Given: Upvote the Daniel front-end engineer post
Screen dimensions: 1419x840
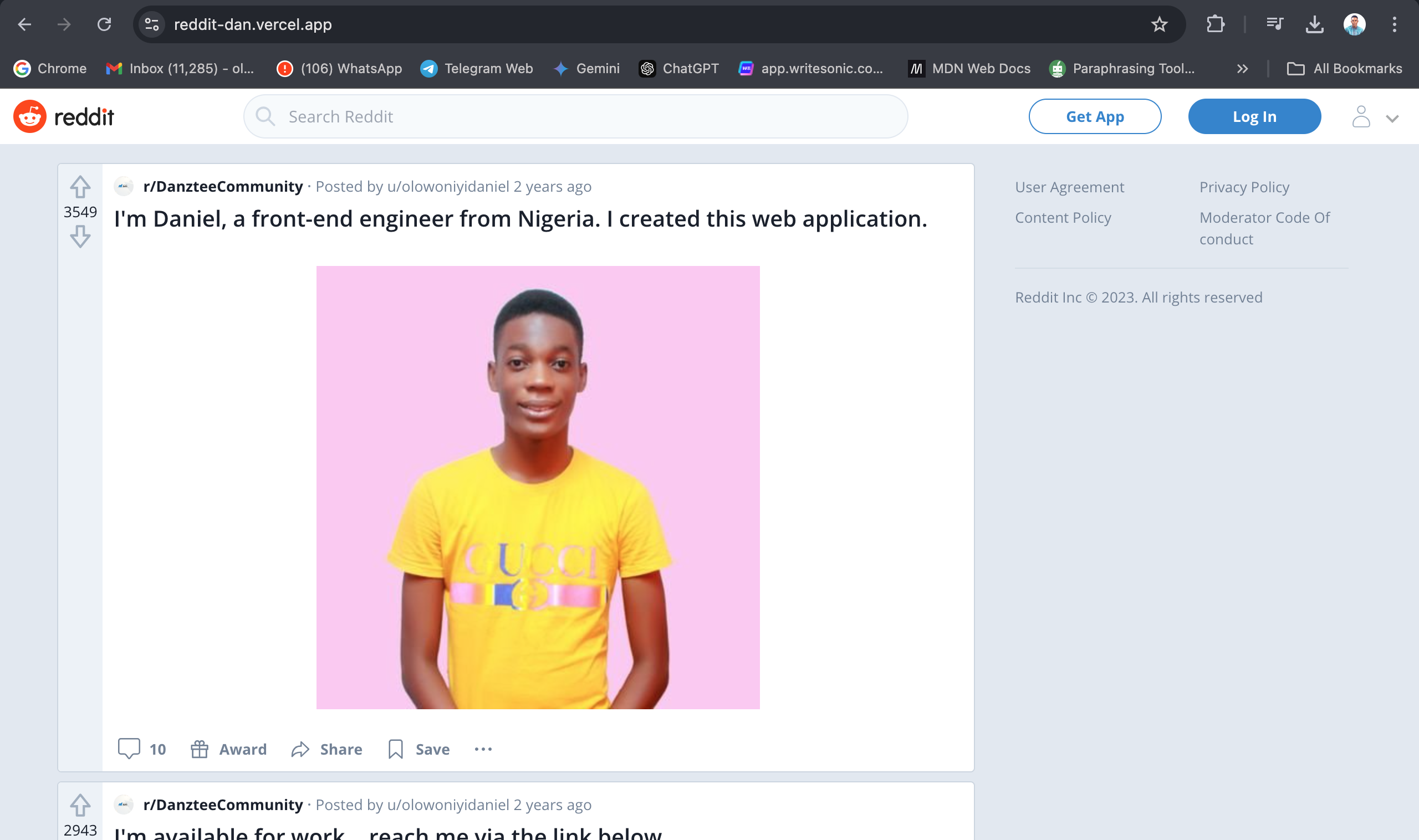Looking at the screenshot, I should pyautogui.click(x=80, y=187).
